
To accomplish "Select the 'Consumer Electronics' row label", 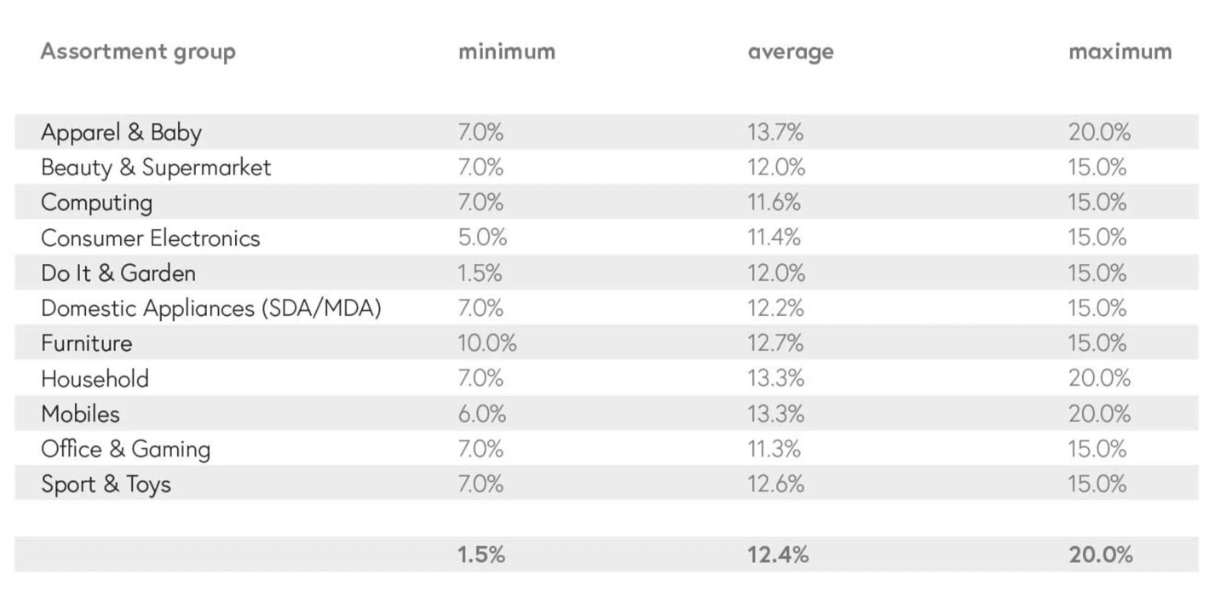I will click(x=150, y=238).
